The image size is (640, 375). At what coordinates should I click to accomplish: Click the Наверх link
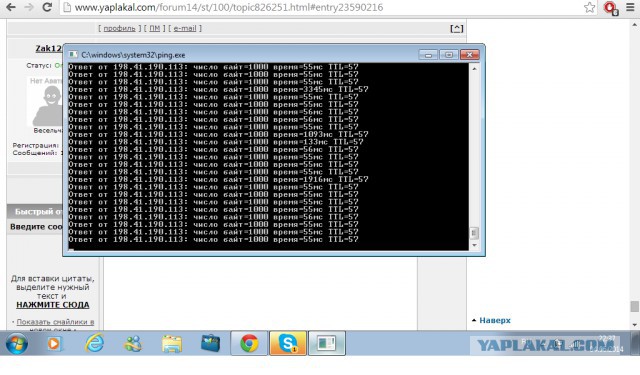click(495, 320)
